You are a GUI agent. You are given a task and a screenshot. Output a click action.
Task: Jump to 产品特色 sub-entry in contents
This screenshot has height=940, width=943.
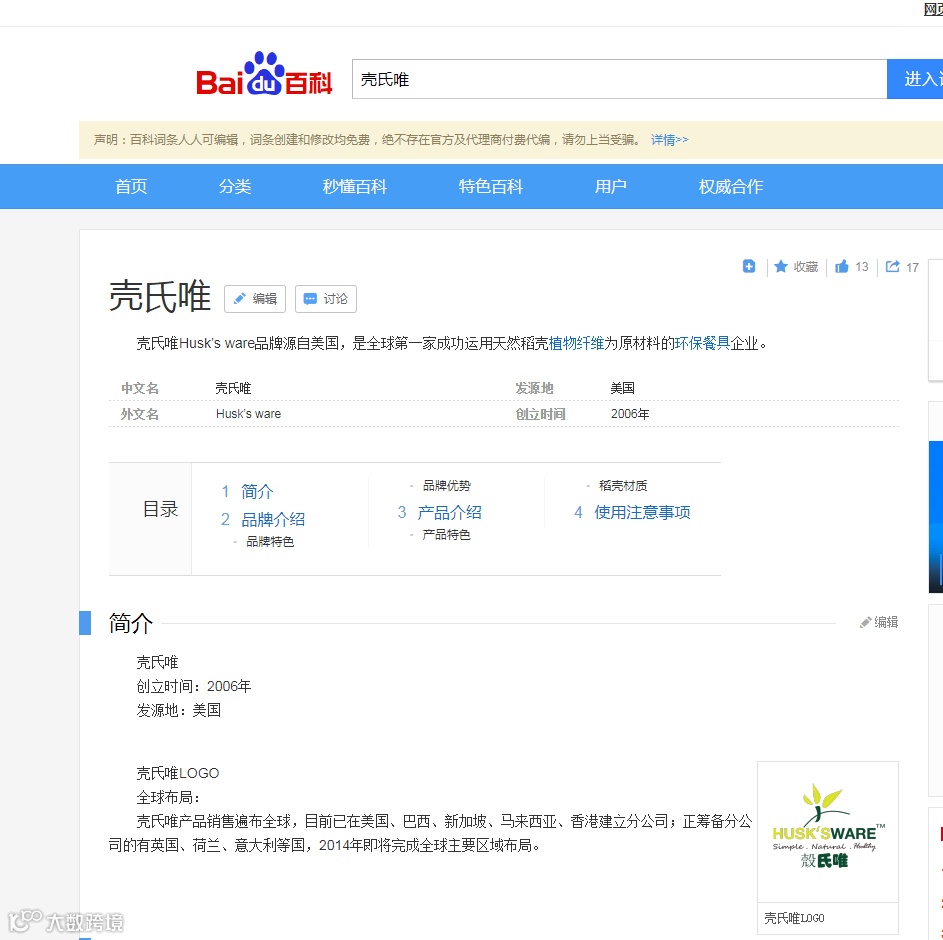(446, 535)
